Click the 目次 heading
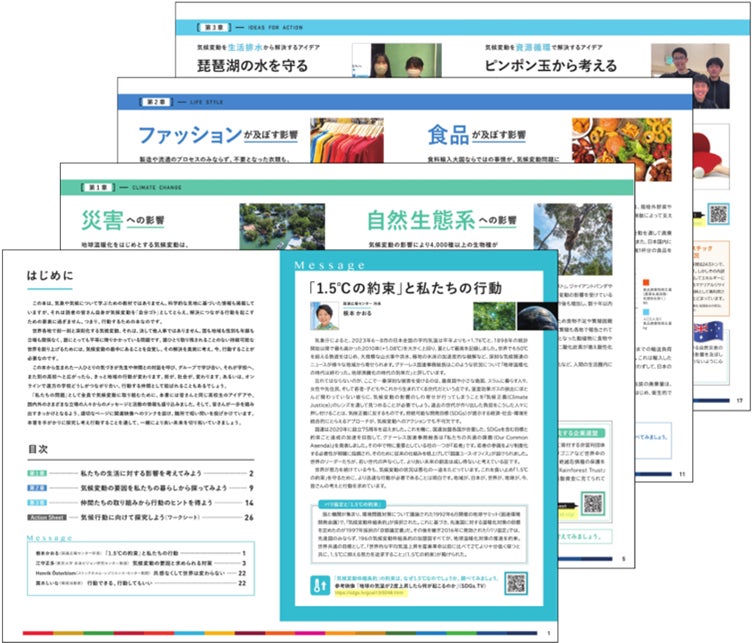Image resolution: width=752 pixels, height=643 pixels. point(37,449)
